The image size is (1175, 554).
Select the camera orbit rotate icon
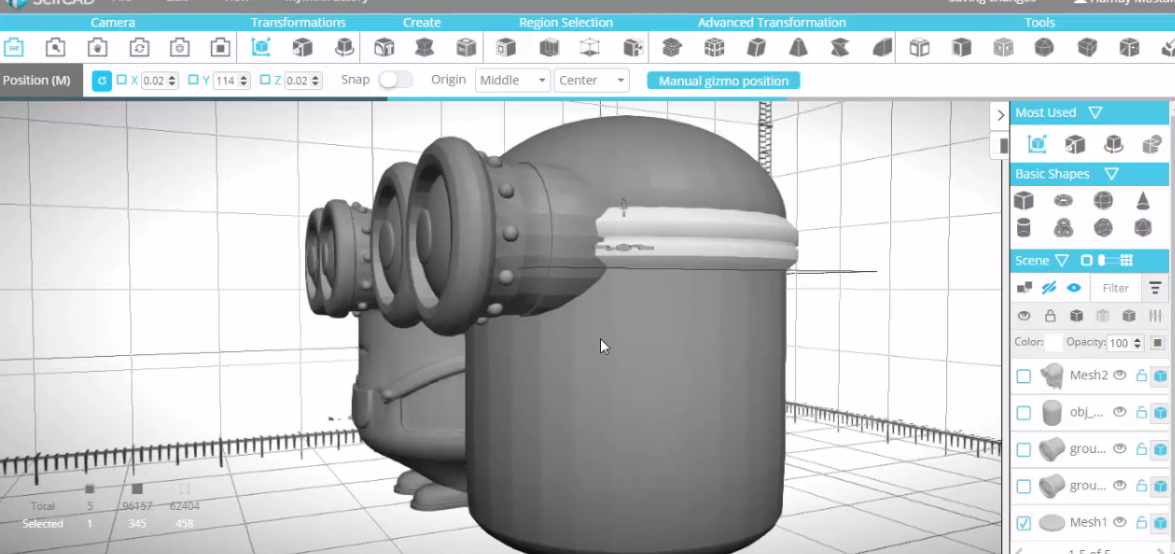point(139,48)
